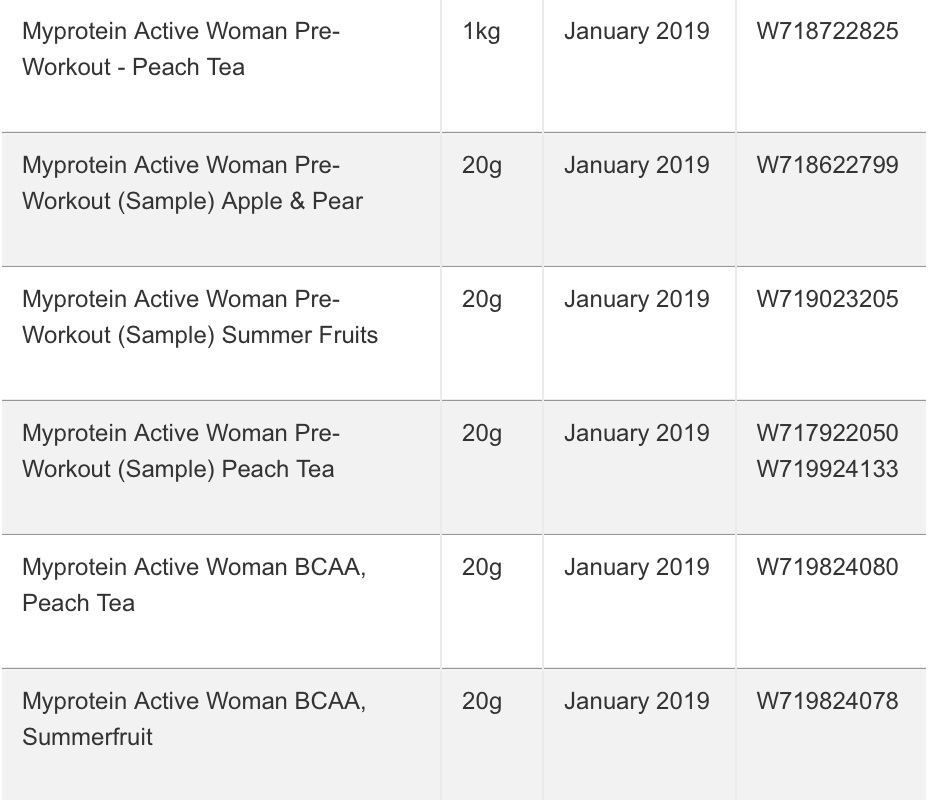This screenshot has height=800, width=928.
Task: Select the 1kg size cell
Action: [x=482, y=31]
